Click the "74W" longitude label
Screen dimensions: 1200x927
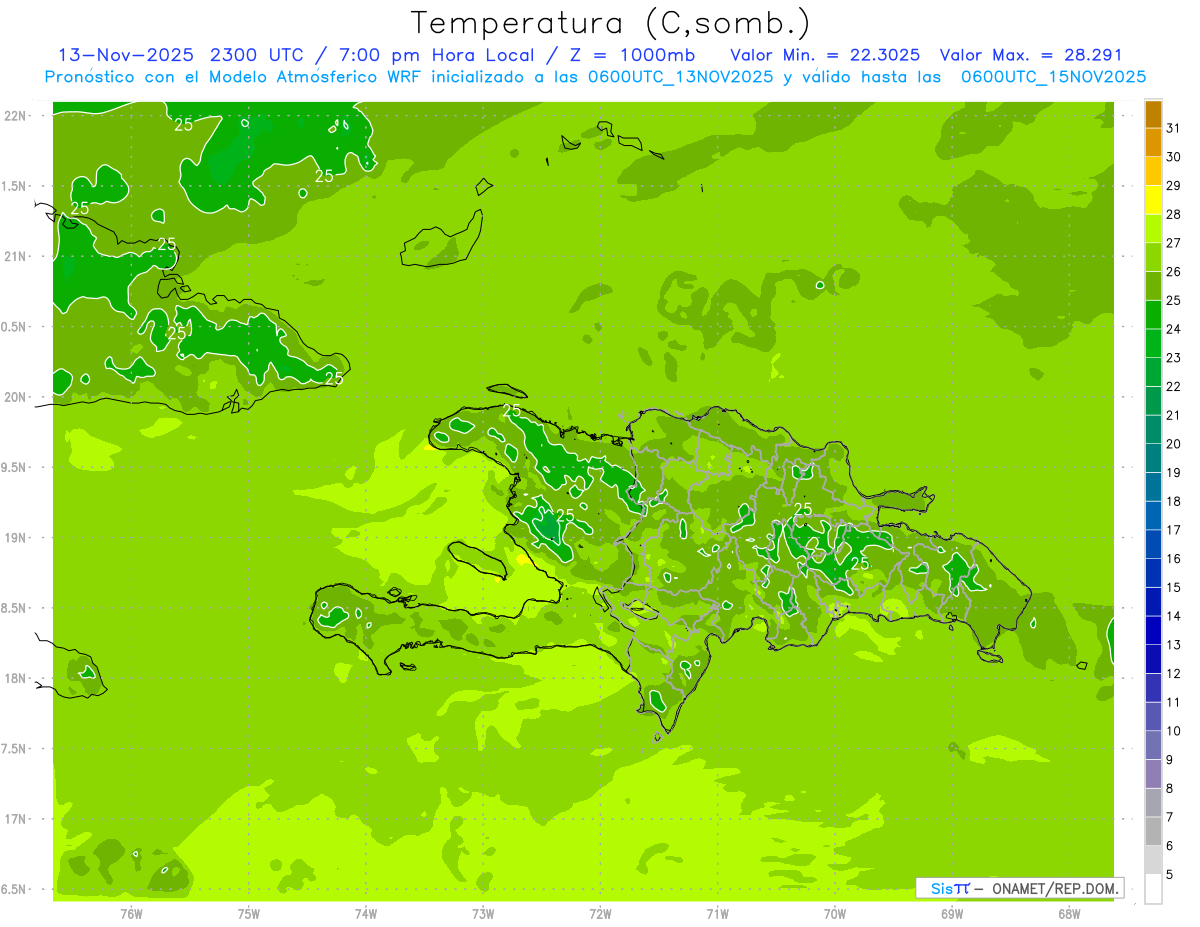(x=366, y=913)
